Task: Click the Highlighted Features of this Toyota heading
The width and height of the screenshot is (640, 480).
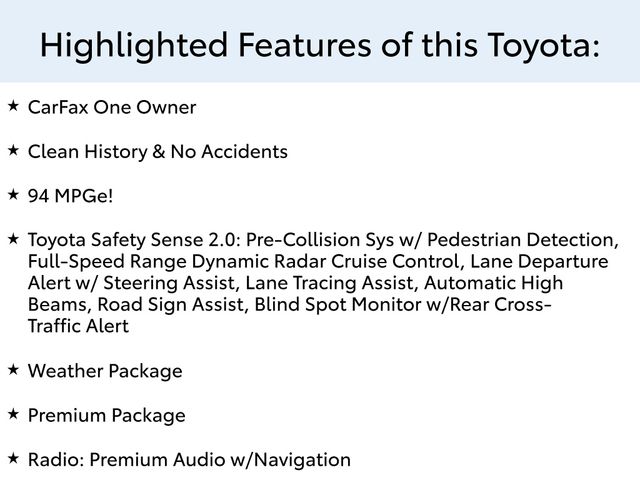Action: [x=320, y=45]
